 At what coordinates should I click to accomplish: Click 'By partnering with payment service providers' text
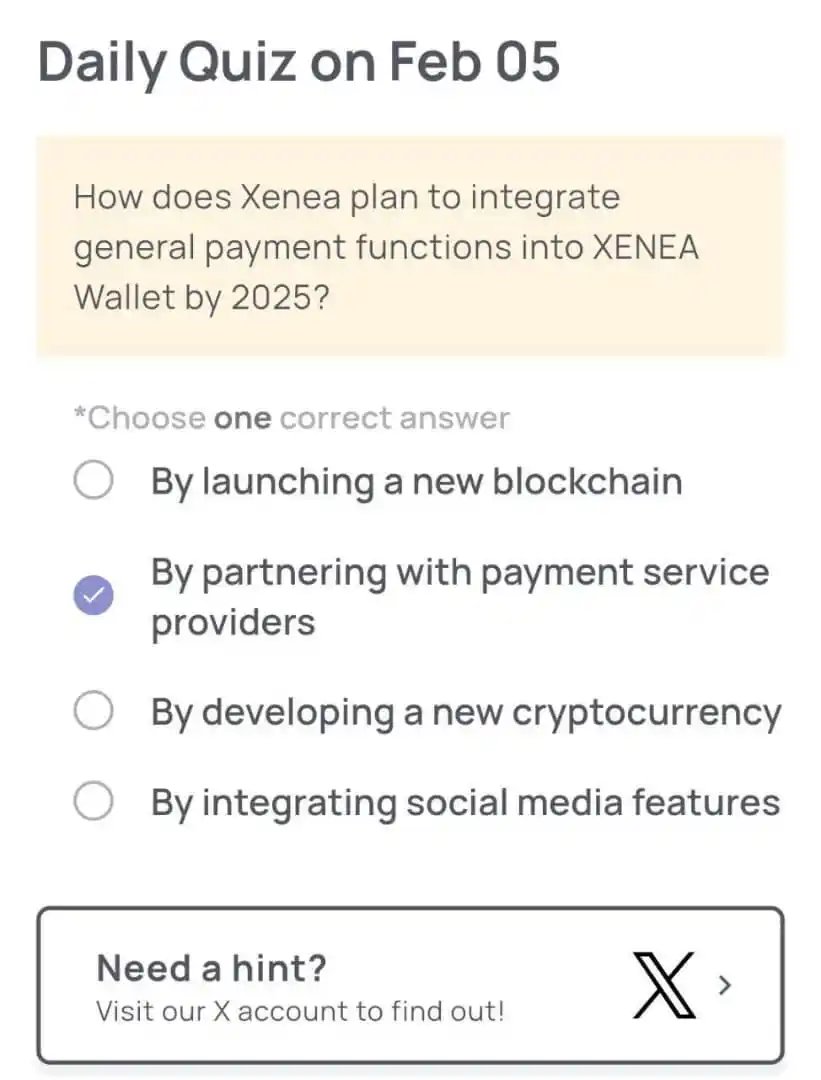point(459,596)
